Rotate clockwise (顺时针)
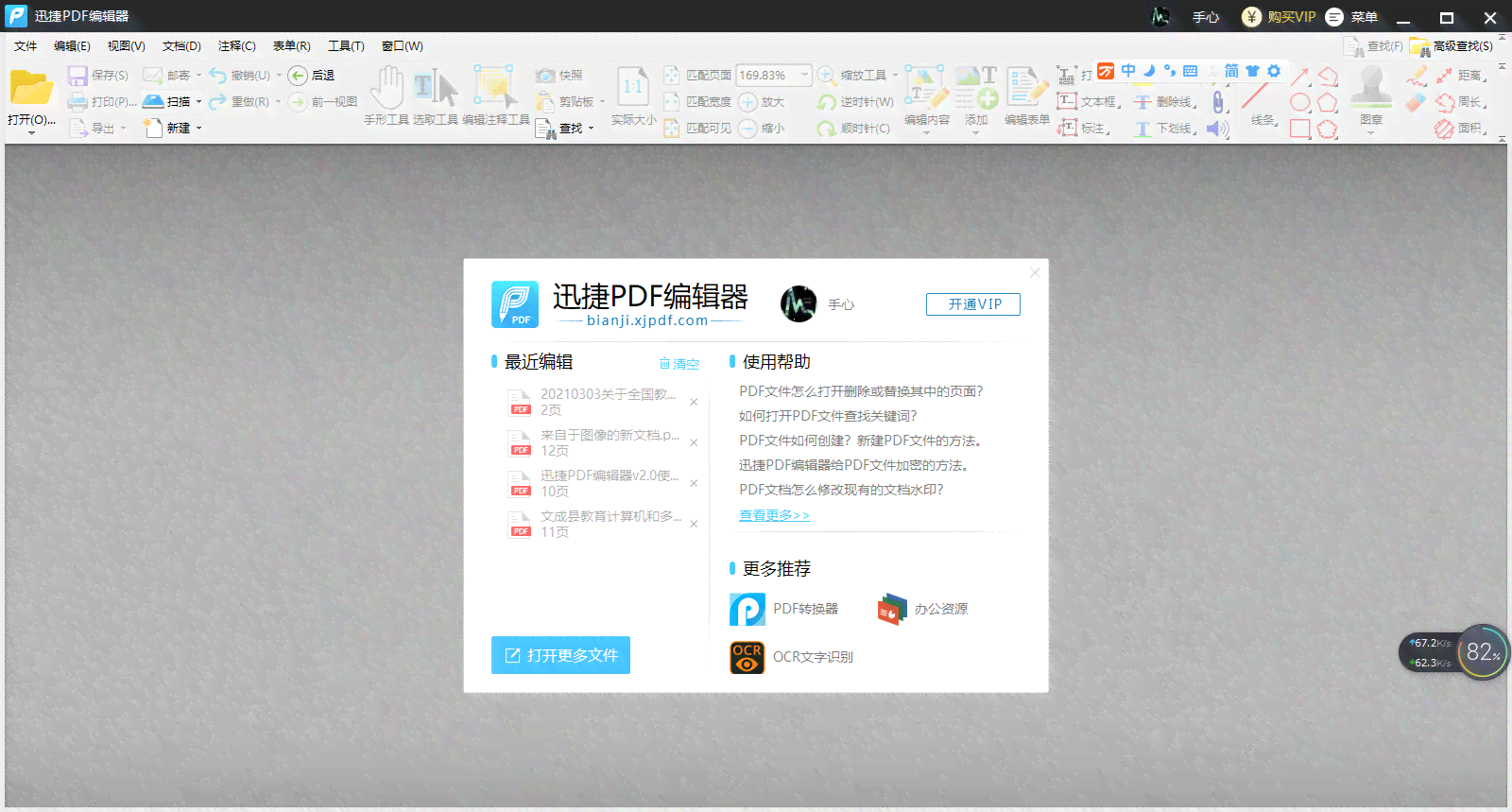The image size is (1512, 812). point(853,128)
